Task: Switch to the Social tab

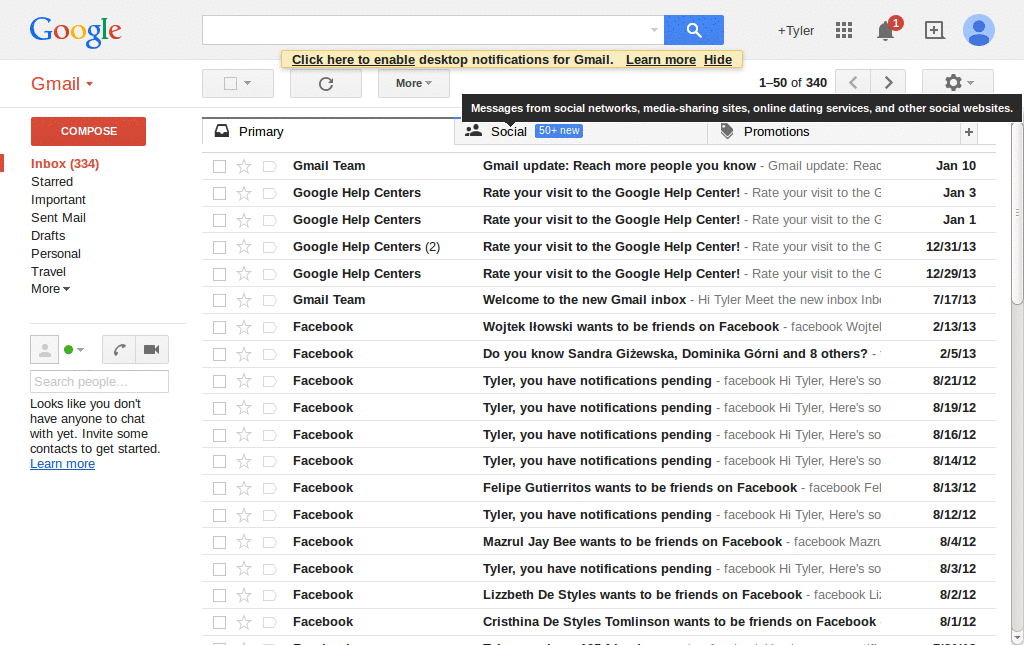Action: click(x=581, y=132)
